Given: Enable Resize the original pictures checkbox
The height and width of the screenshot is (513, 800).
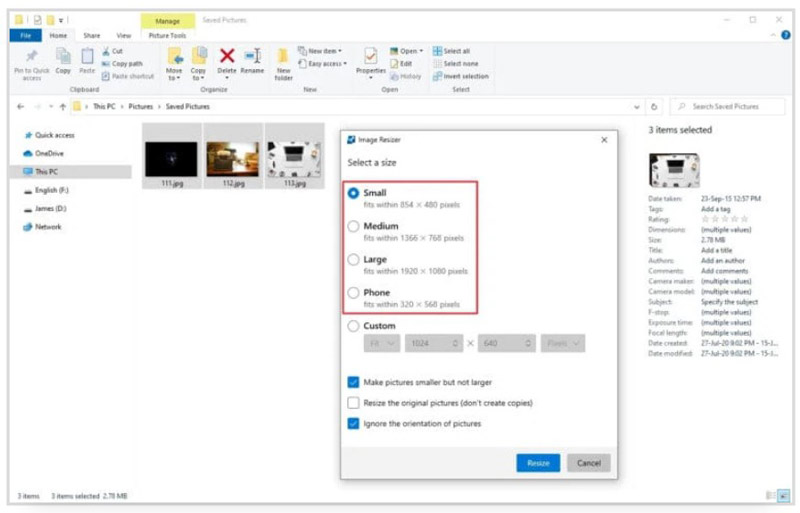Looking at the screenshot, I should tap(353, 403).
